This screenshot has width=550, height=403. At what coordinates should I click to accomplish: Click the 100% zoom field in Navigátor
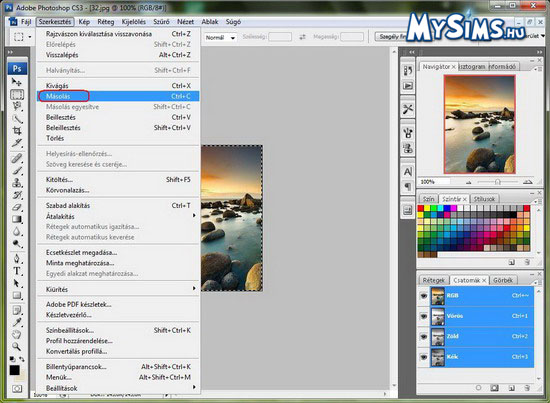(x=435, y=182)
